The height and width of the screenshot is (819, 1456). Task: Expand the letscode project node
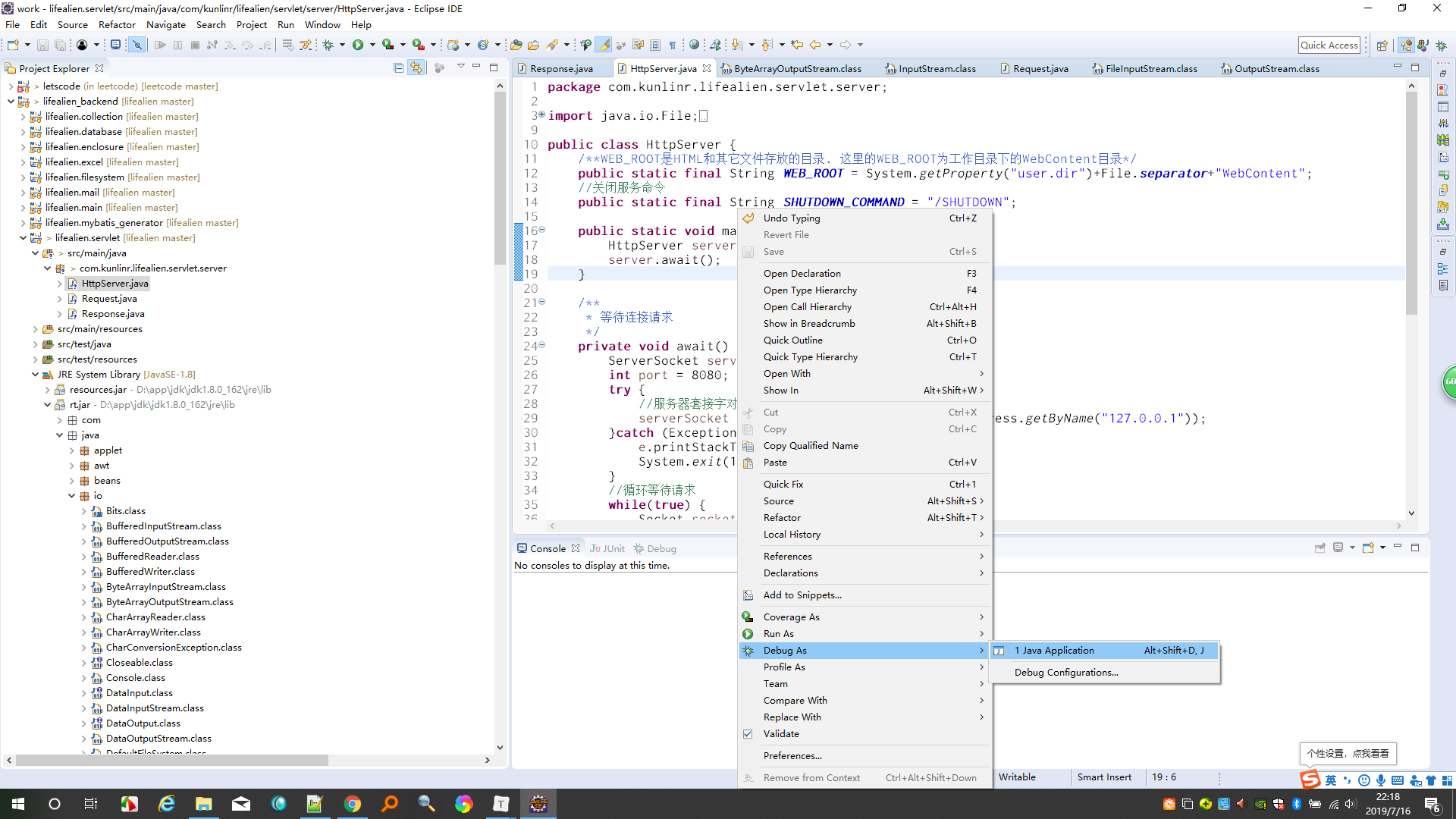click(11, 86)
